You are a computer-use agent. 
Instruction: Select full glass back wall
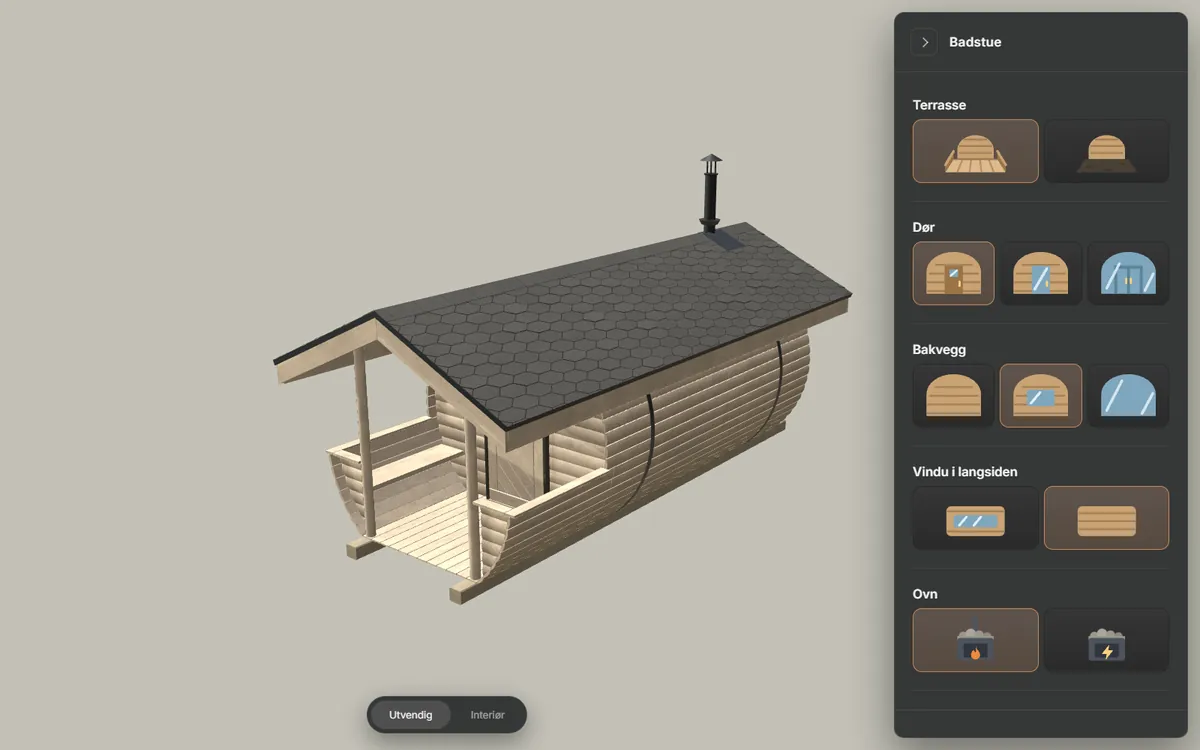point(1128,395)
